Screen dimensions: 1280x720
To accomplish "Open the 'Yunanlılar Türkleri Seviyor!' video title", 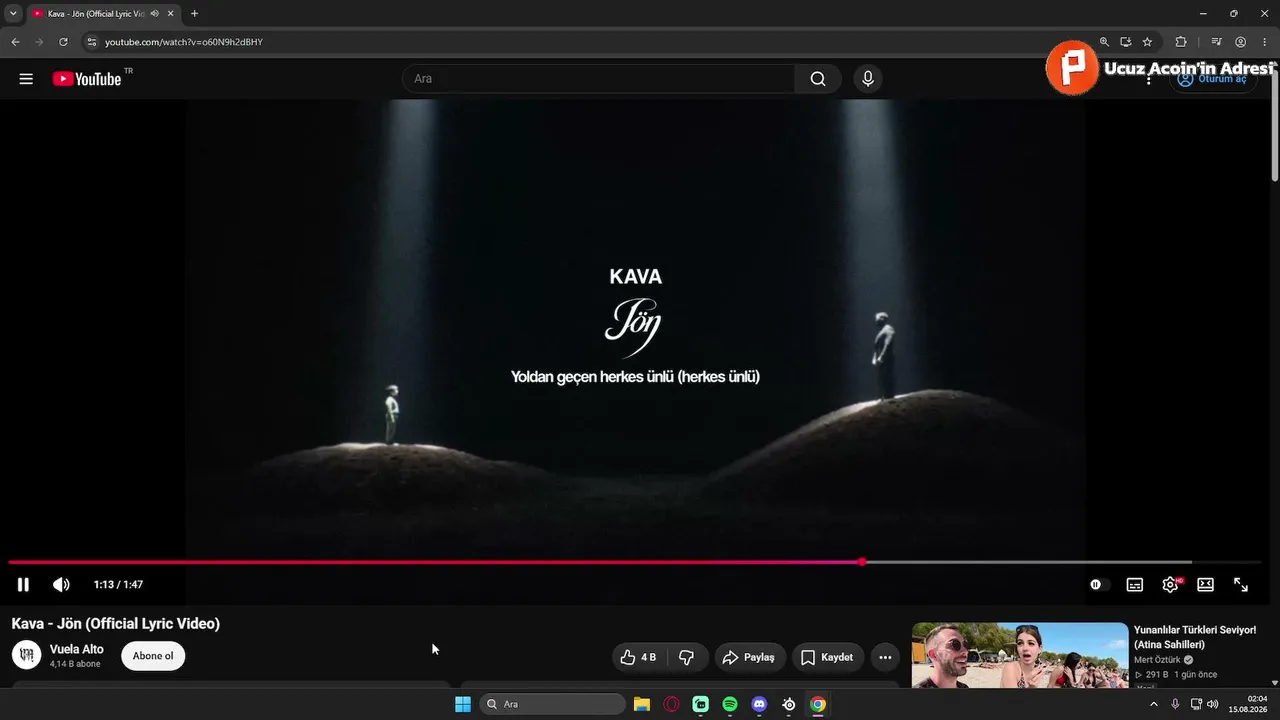I will pos(1195,637).
